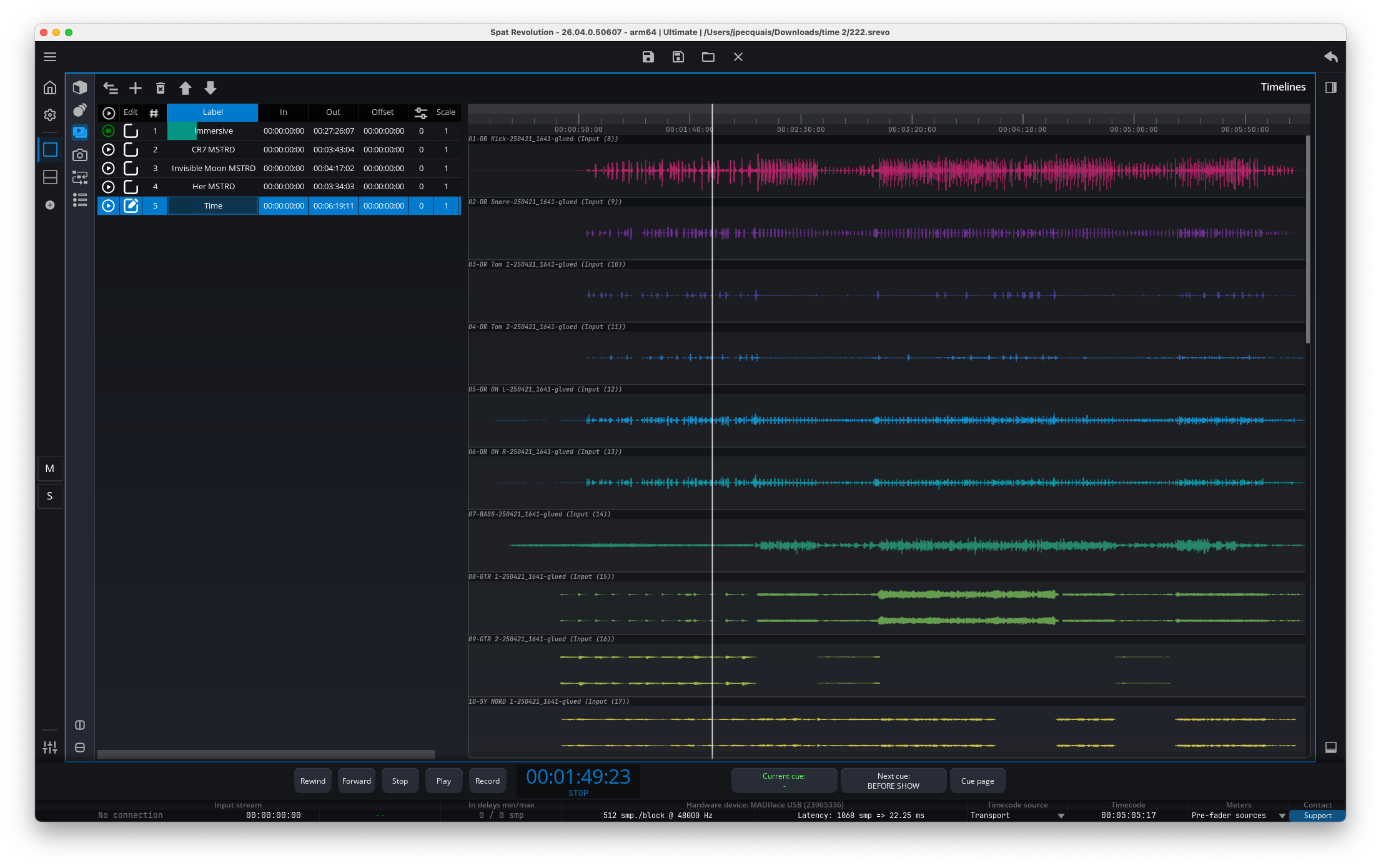This screenshot has height=868, width=1381.
Task: Toggle edit box for Her MSTRD timeline
Action: pyautogui.click(x=131, y=187)
